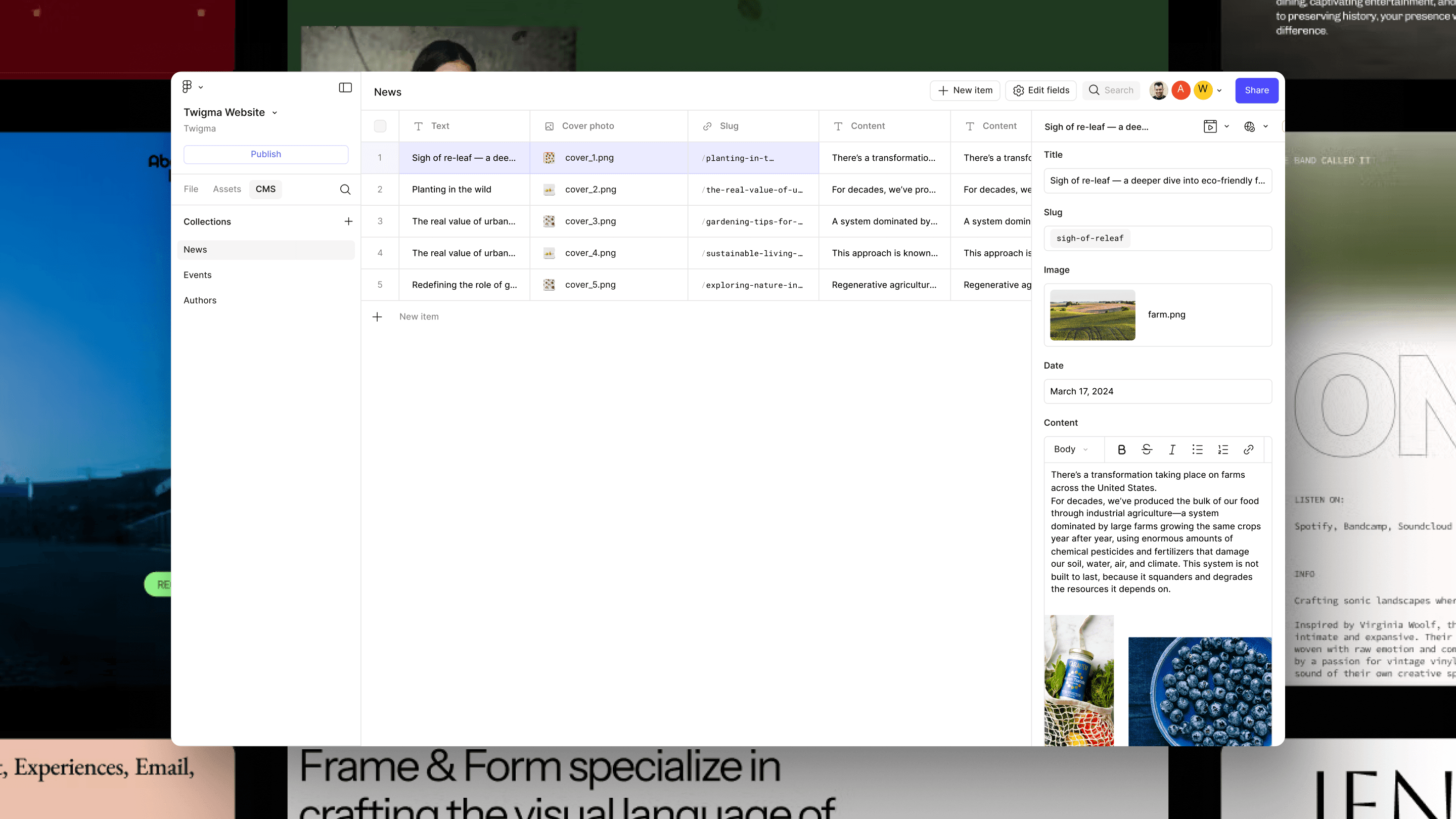Click the 'Sigh of re-leaf — a dee...' table cell

click(x=464, y=158)
